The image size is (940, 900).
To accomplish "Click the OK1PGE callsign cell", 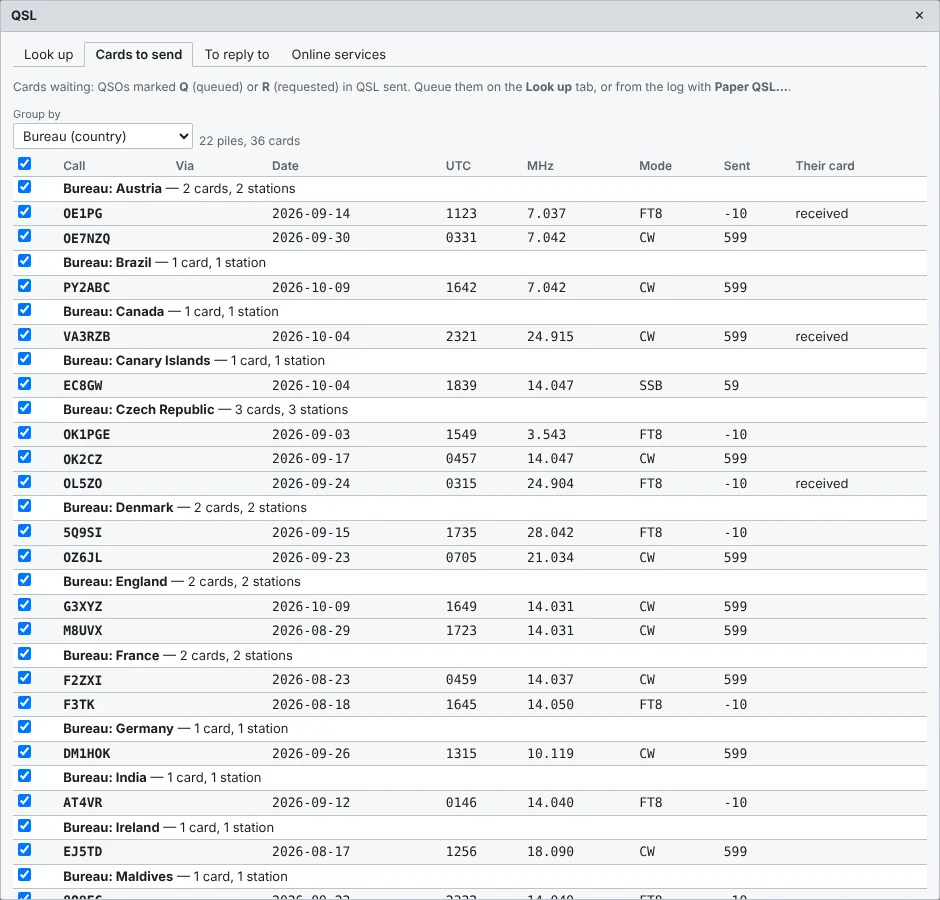I will pos(87,435).
